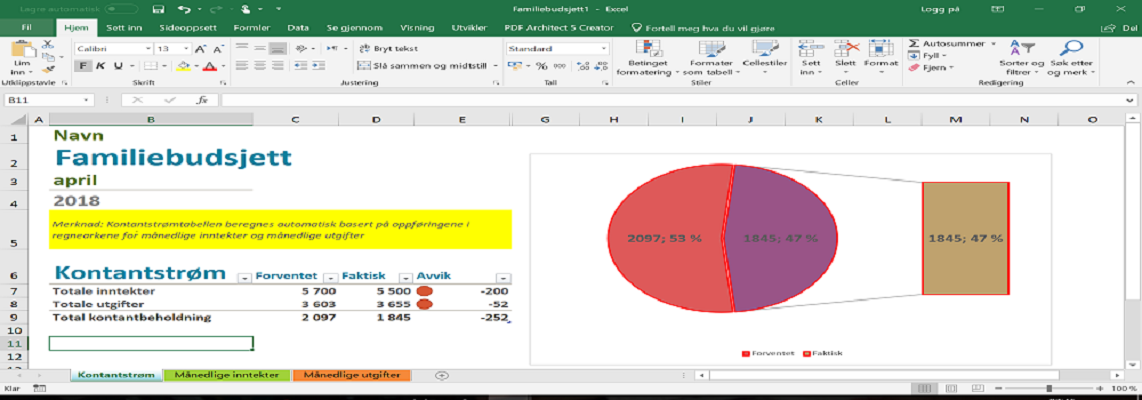Expand the Calibri font name dropdown
The height and width of the screenshot is (400, 1142).
click(x=146, y=48)
